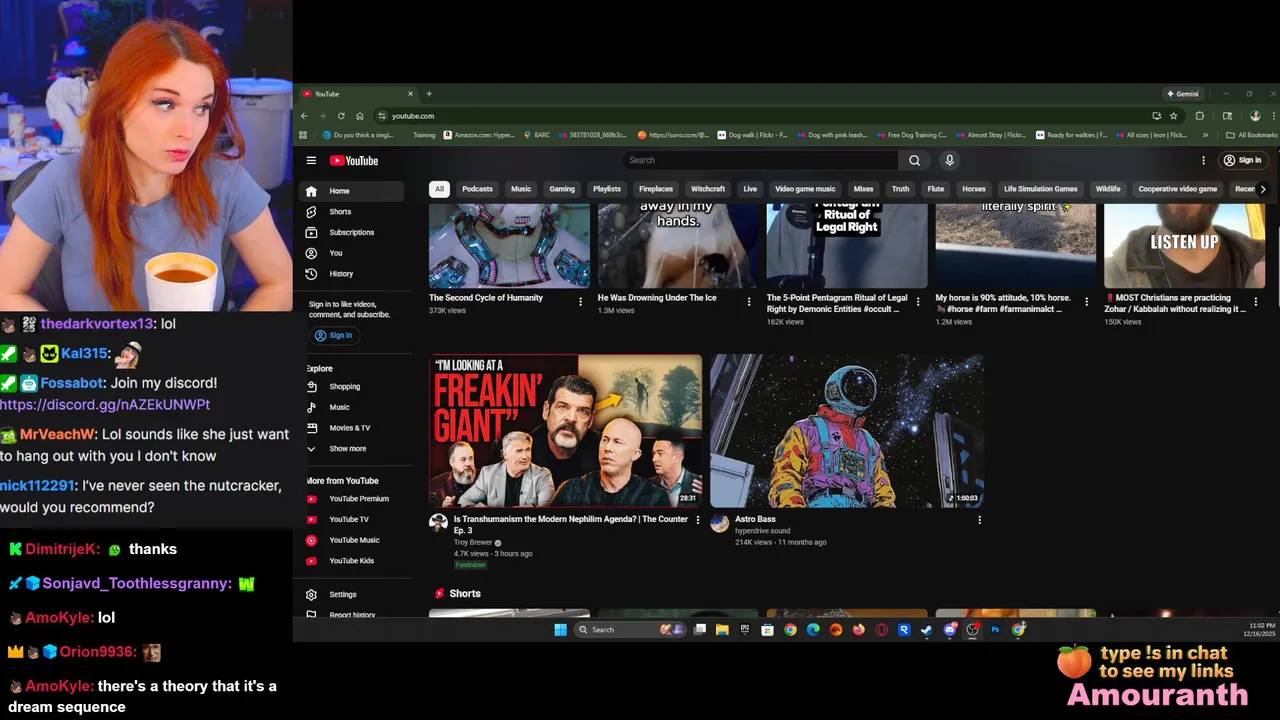Image resolution: width=1280 pixels, height=720 pixels.
Task: Open the Freakin' Giant video thumbnail
Action: [565, 431]
